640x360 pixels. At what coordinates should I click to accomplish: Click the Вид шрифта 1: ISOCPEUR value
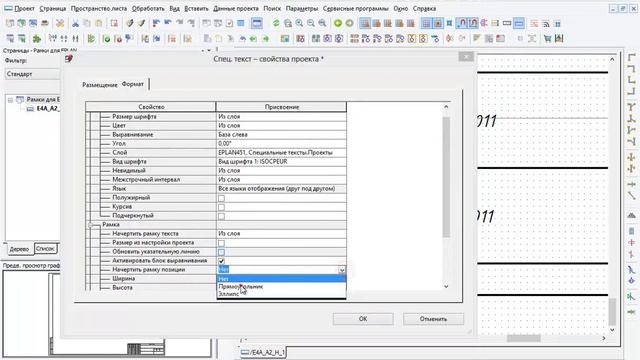tap(281, 162)
